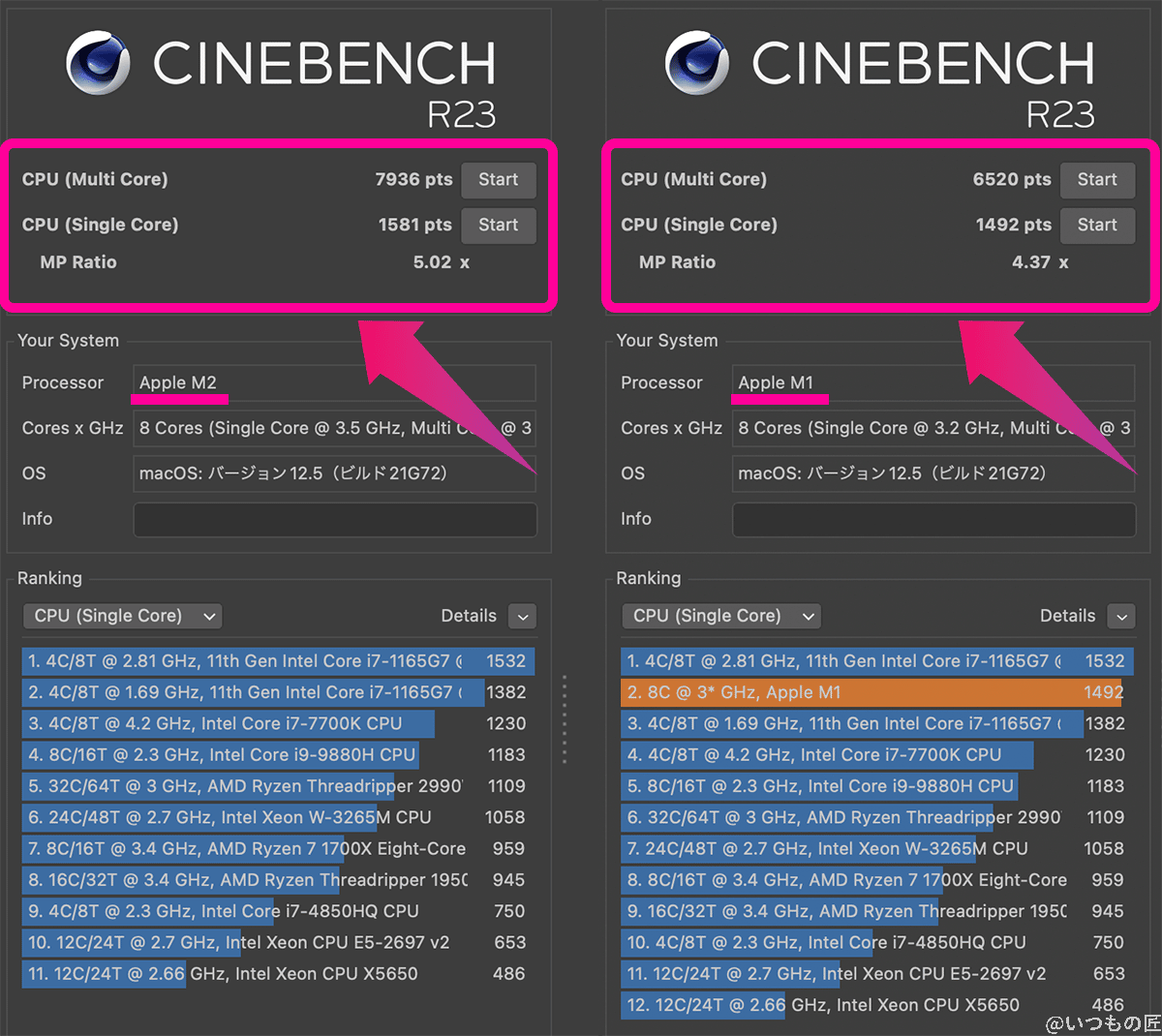Click the Cinebench logo on the left panel
The image size is (1162, 1036).
click(97, 63)
